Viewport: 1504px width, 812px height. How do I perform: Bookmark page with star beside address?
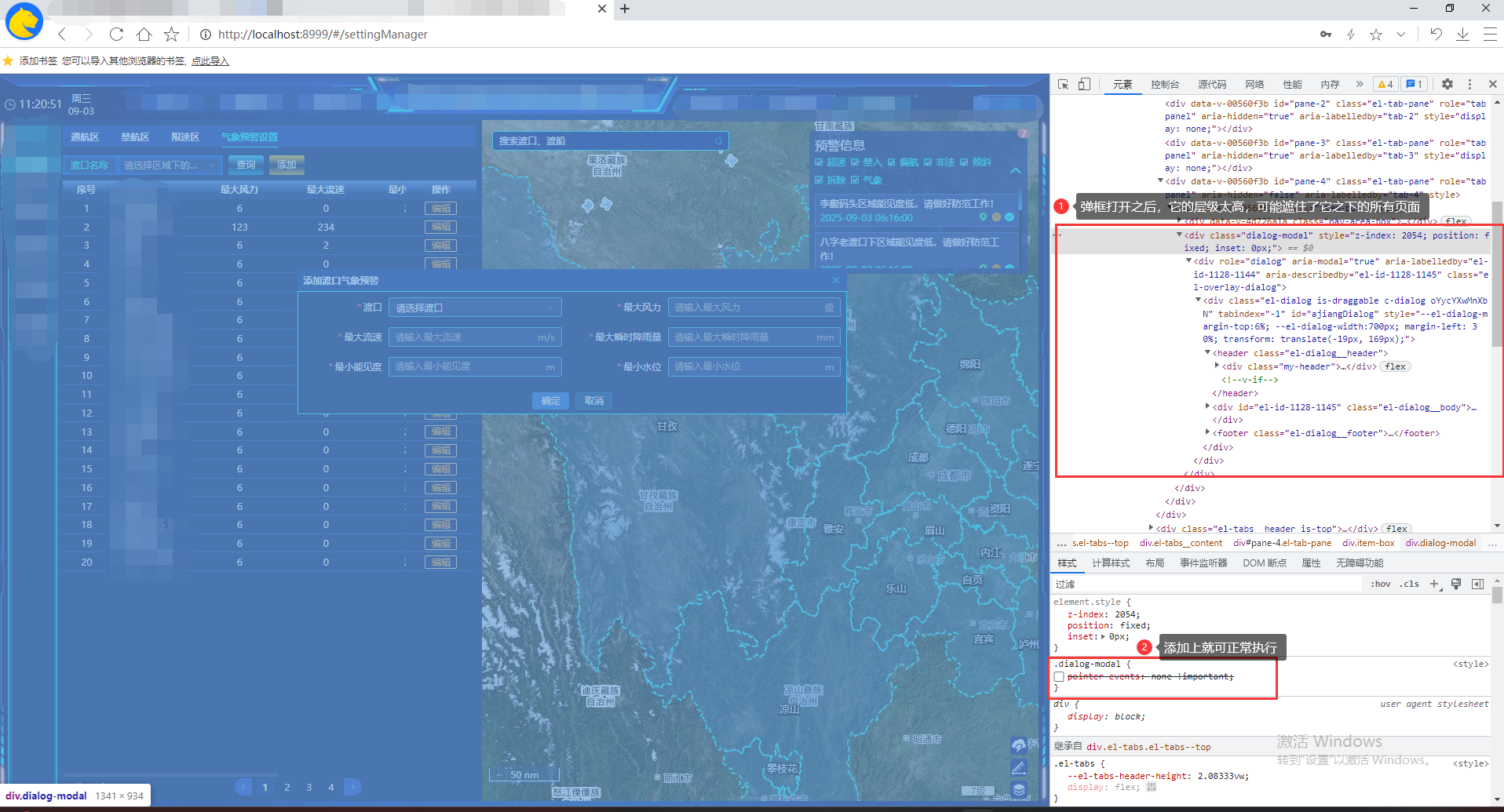[x=171, y=34]
